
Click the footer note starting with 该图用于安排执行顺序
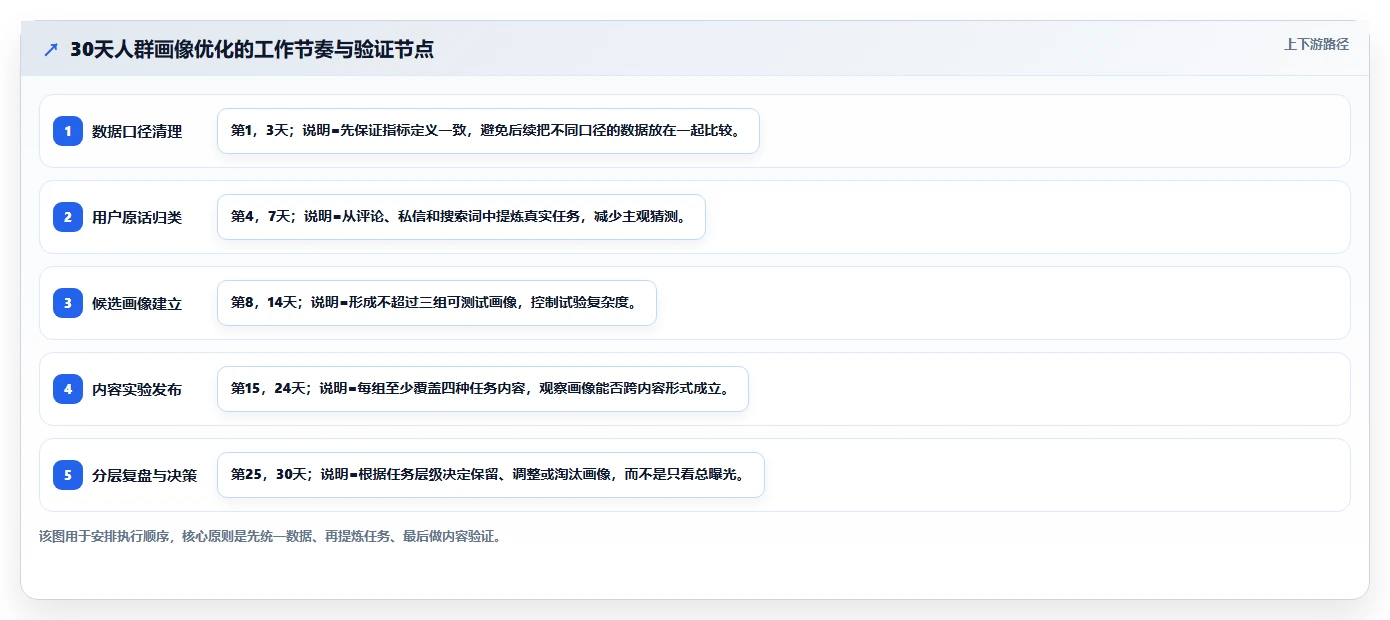[270, 536]
